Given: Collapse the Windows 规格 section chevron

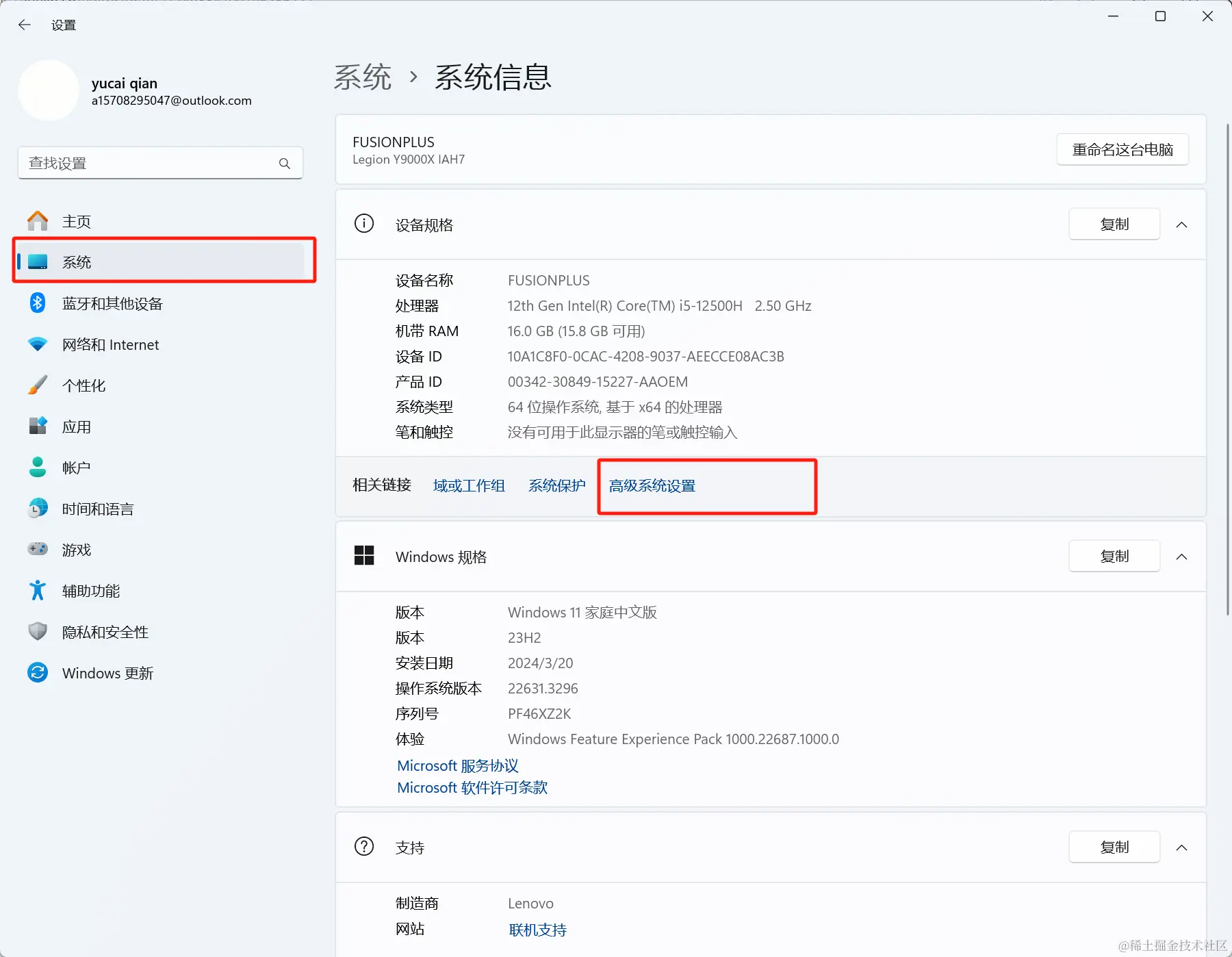Looking at the screenshot, I should 1182,557.
